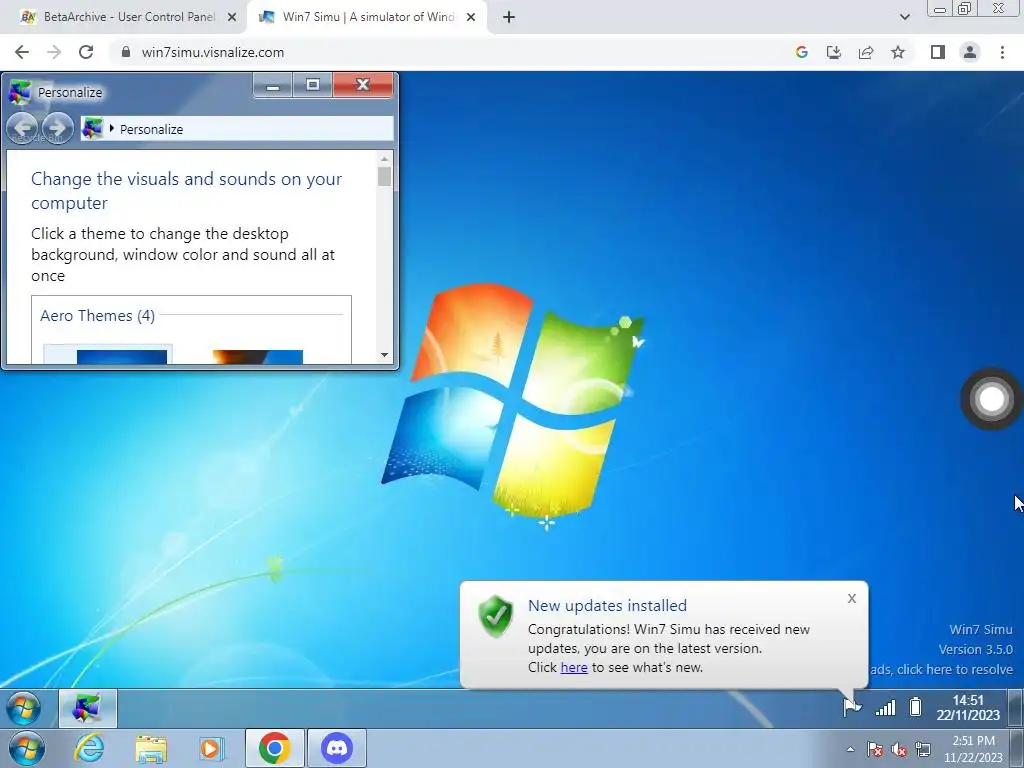Click the Personalize taskbar button in the simulator
Image resolution: width=1024 pixels, height=768 pixels.
[88, 708]
